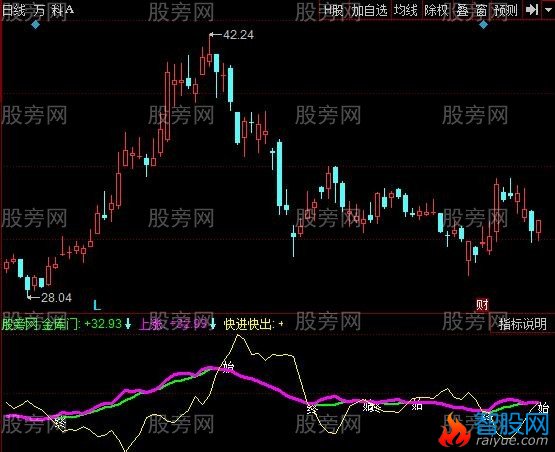Screen dimensions: 555x452
Task: Click the jump-to-end arrow icon in top toolbar
Action: tap(532, 10)
